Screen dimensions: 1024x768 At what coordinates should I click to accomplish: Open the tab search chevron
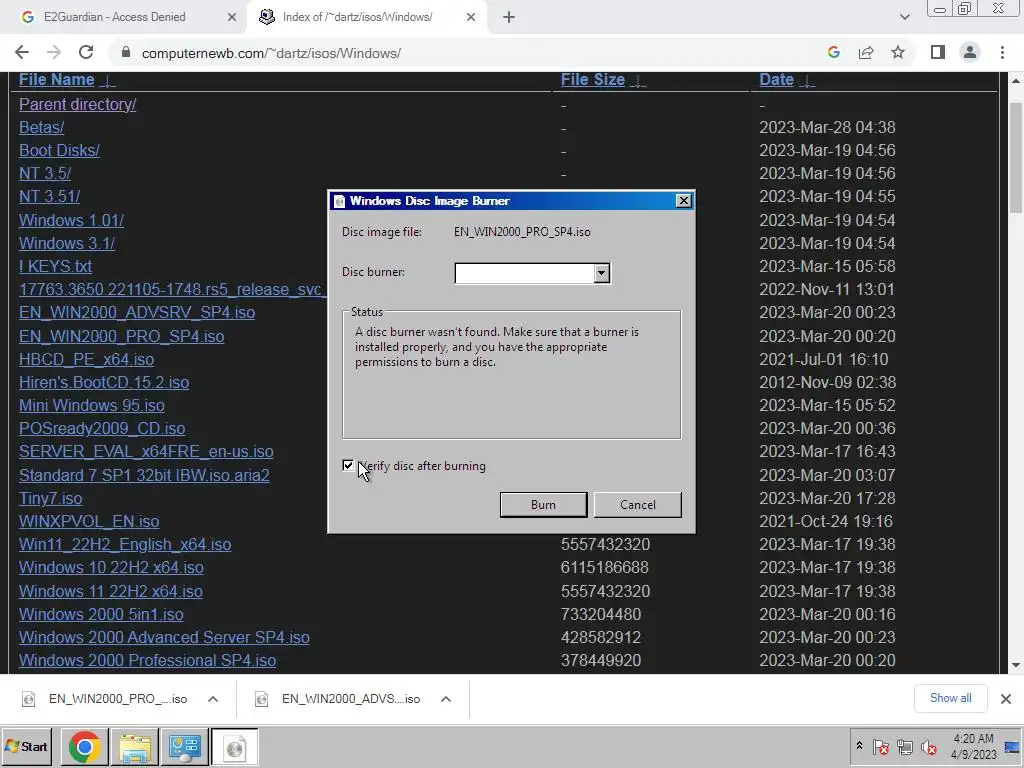904,18
